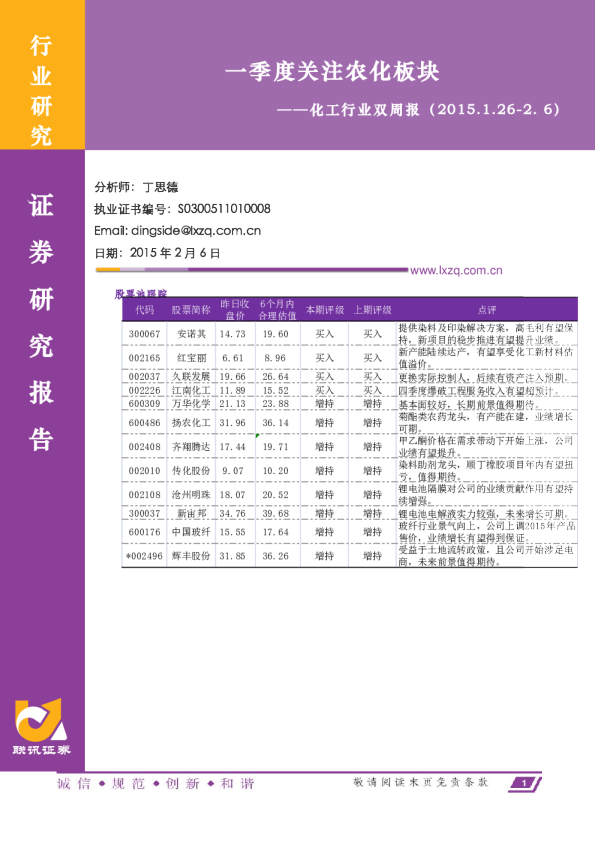Viewport: 595px width, 842px height.
Task: Select closing price 17.44
Action: [233, 447]
